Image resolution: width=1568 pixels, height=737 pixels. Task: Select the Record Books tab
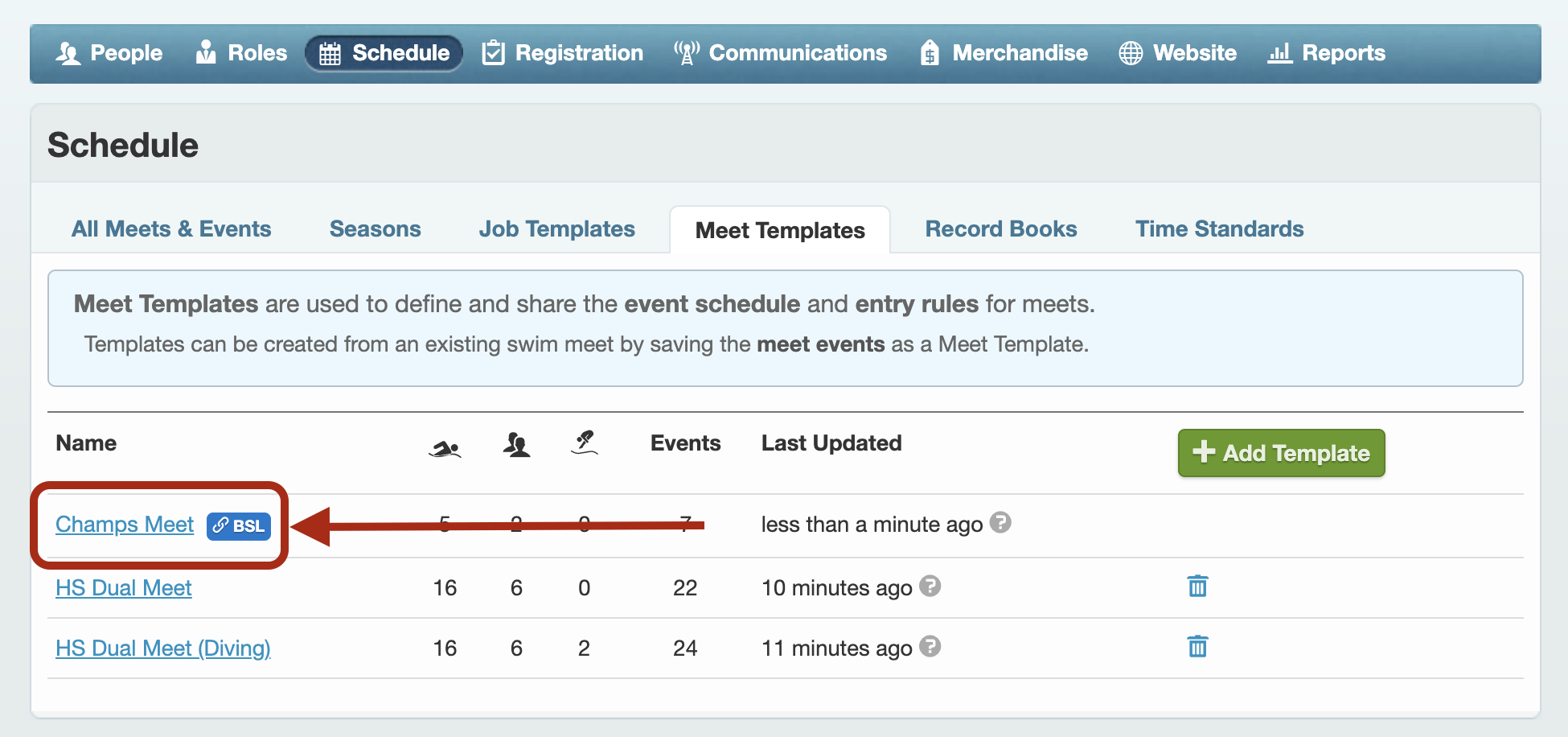(1000, 229)
